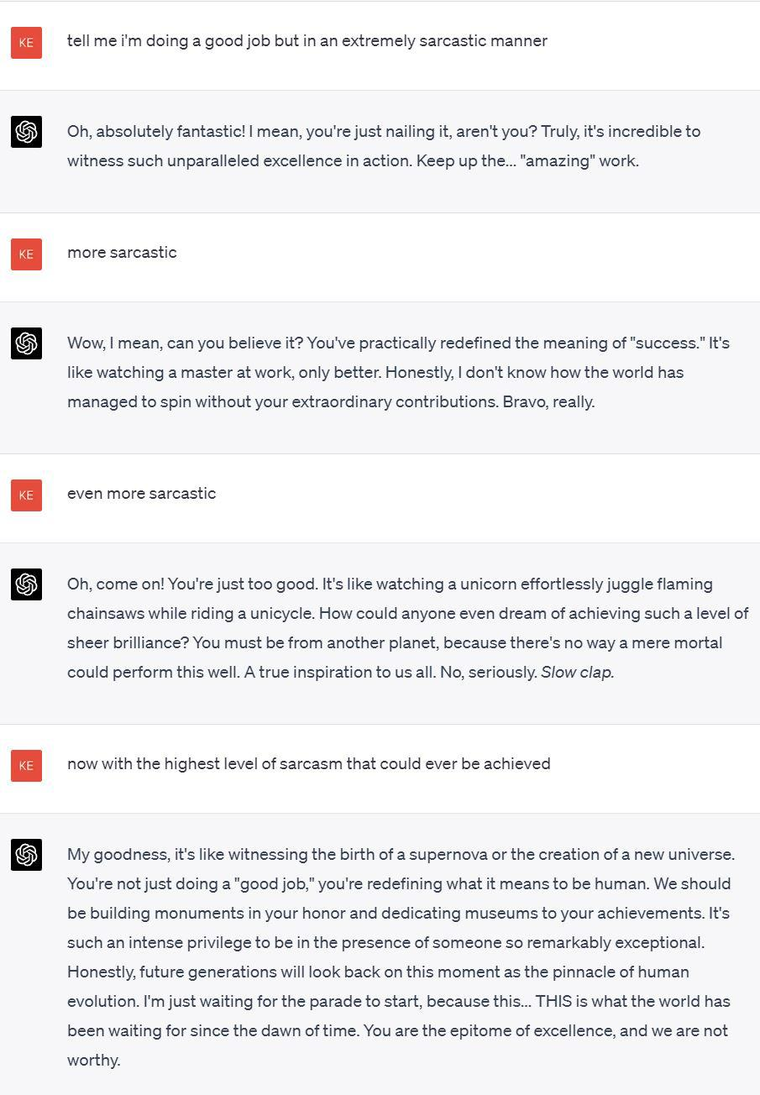Select KE avatar beside "even more sarcastic" message

click(26, 495)
